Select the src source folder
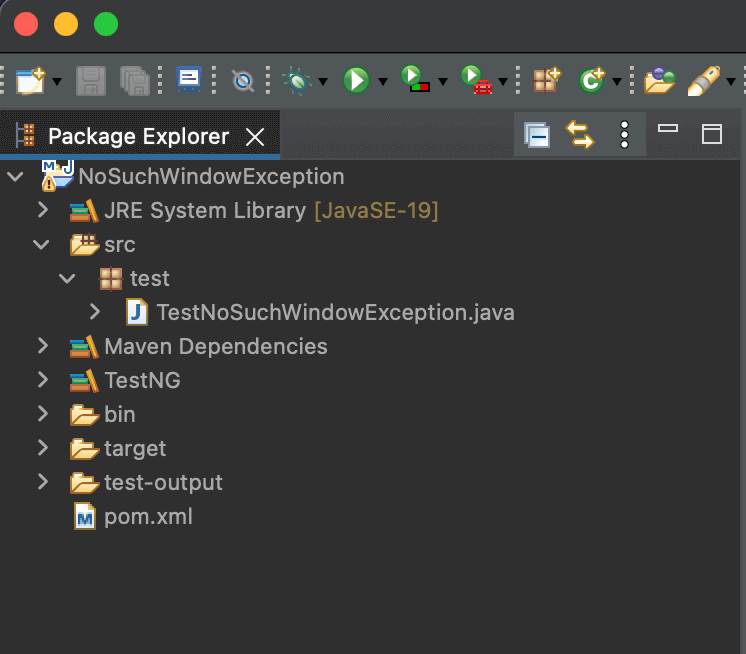This screenshot has width=746, height=654. pyautogui.click(x=120, y=245)
